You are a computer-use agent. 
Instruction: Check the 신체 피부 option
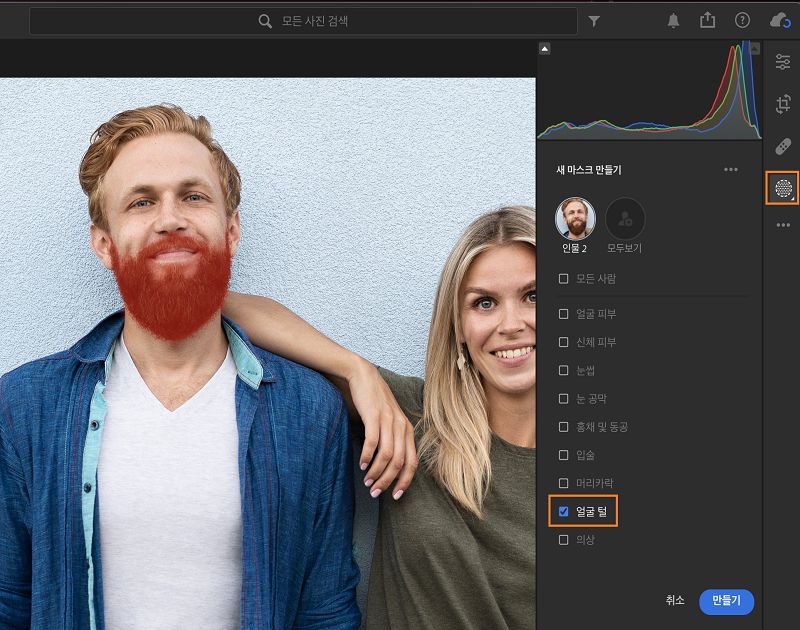click(x=563, y=342)
